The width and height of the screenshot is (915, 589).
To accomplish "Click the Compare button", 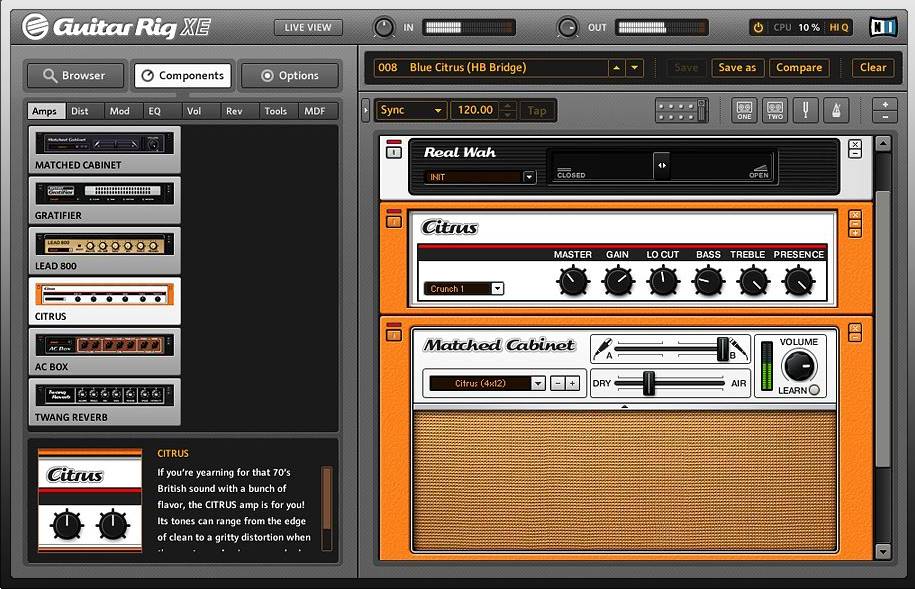I will point(799,68).
